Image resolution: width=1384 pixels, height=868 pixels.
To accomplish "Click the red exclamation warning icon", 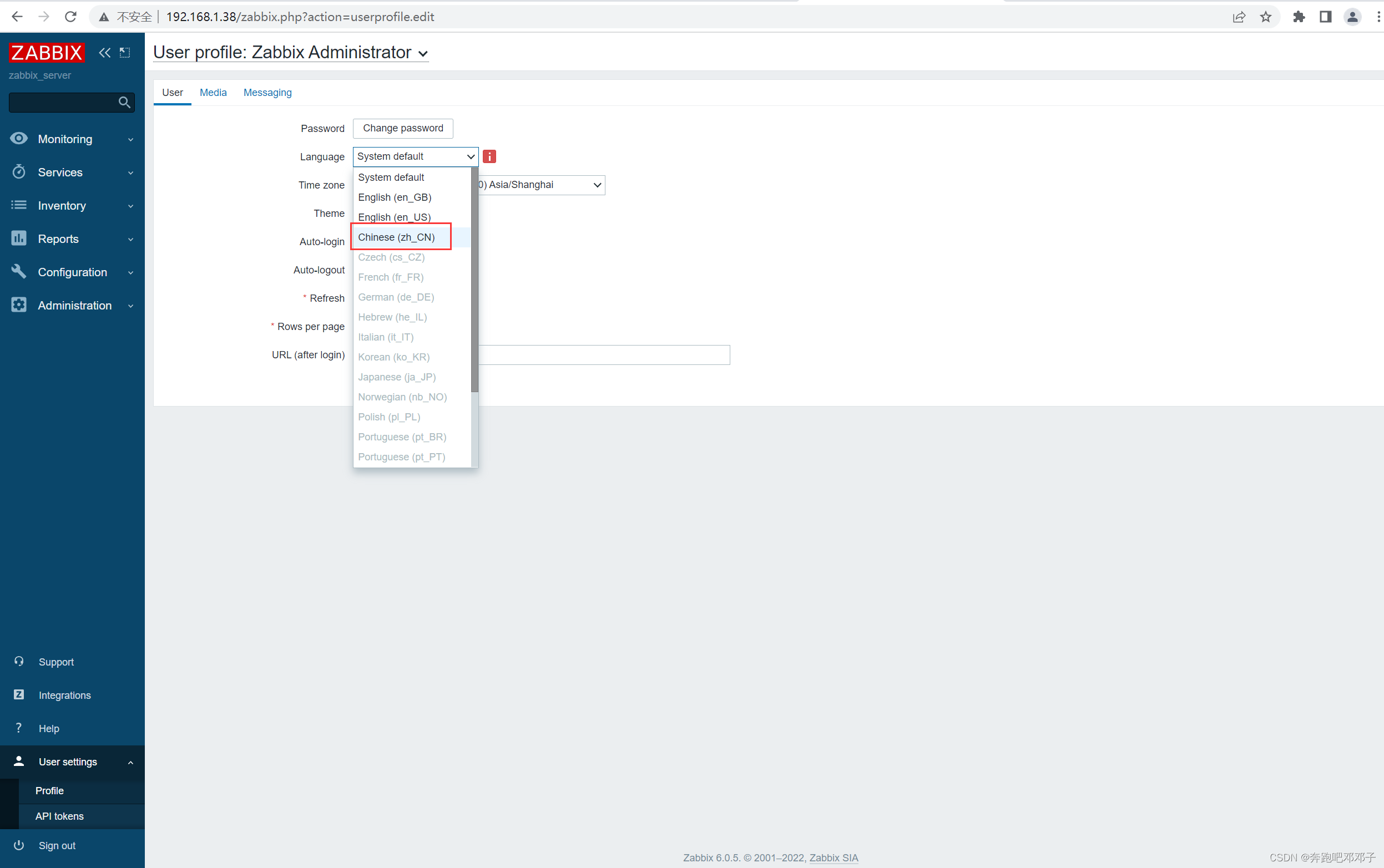I will pos(490,156).
